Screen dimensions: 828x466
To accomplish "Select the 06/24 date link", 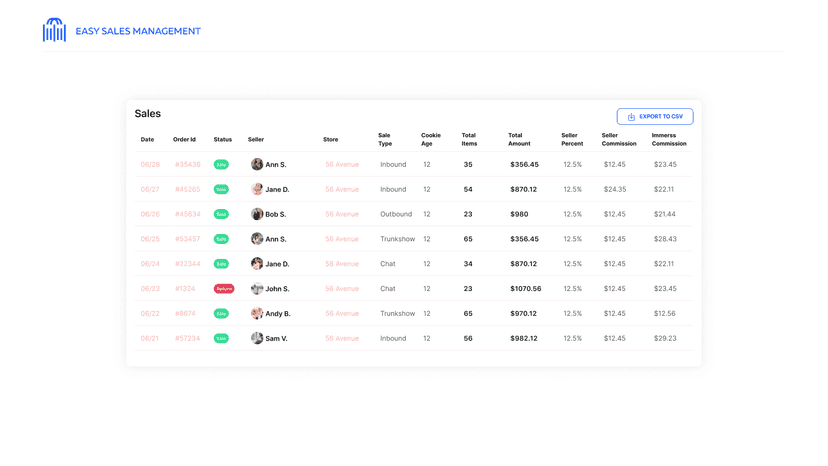I will [x=150, y=264].
